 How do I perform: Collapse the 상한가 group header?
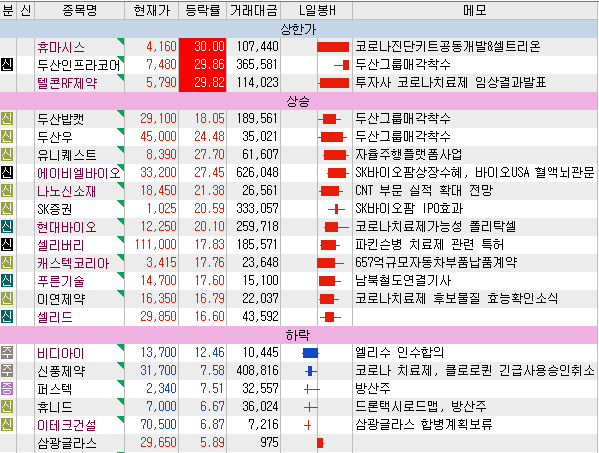click(x=298, y=29)
